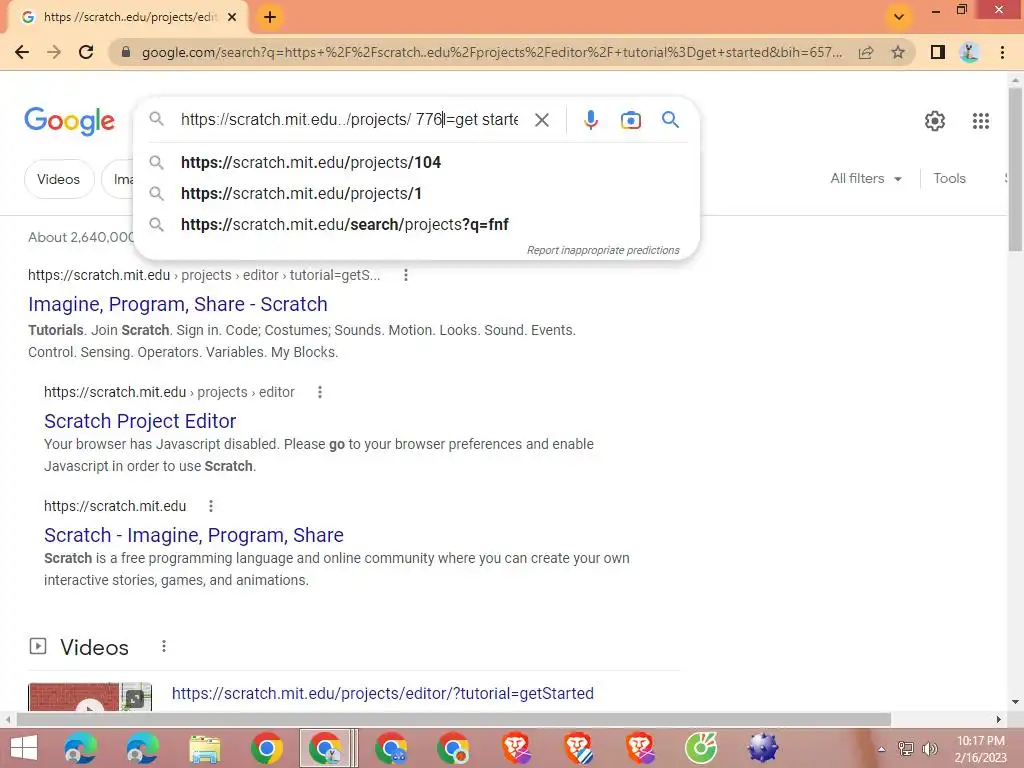Viewport: 1024px width, 768px height.
Task: Open options for the projects › editor result
Action: (319, 392)
